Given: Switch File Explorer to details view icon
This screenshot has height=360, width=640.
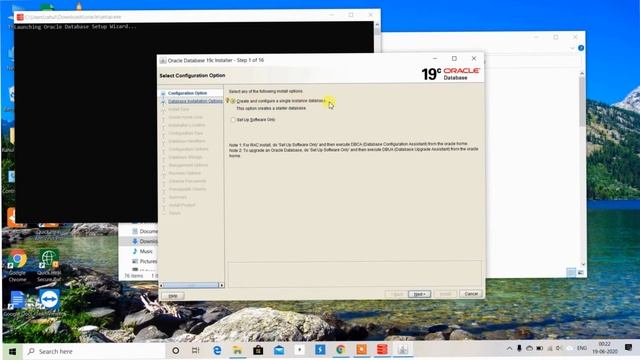Looking at the screenshot, I should [571, 272].
